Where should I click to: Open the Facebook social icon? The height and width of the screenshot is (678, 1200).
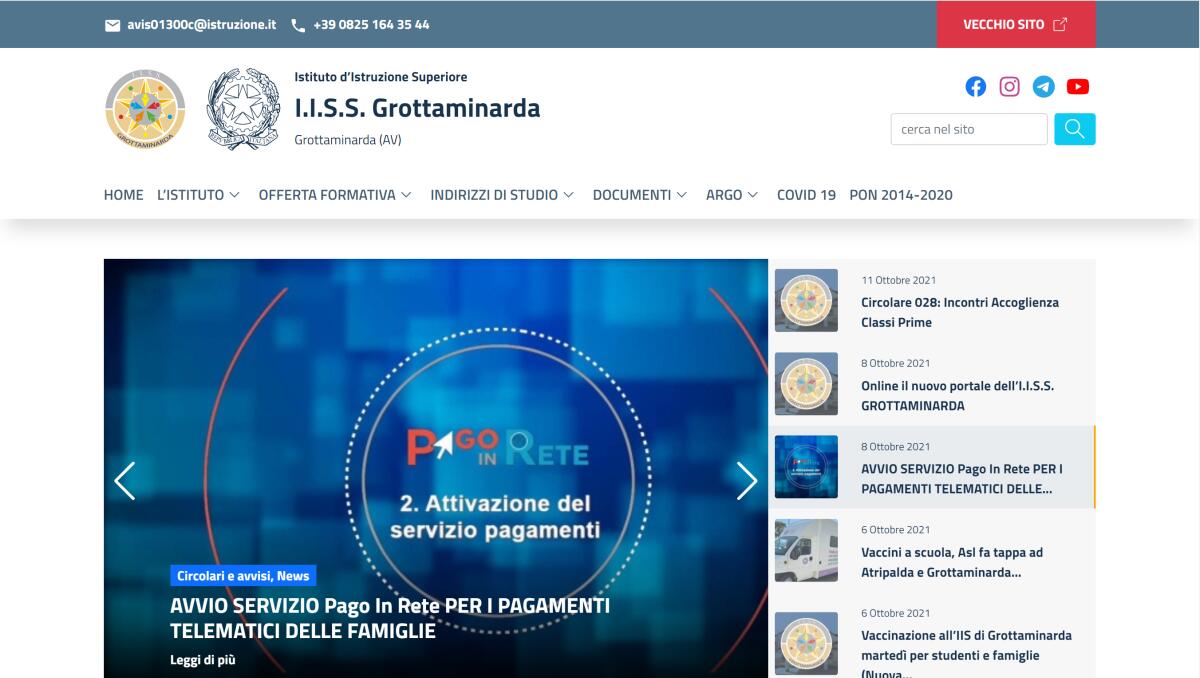pos(976,87)
